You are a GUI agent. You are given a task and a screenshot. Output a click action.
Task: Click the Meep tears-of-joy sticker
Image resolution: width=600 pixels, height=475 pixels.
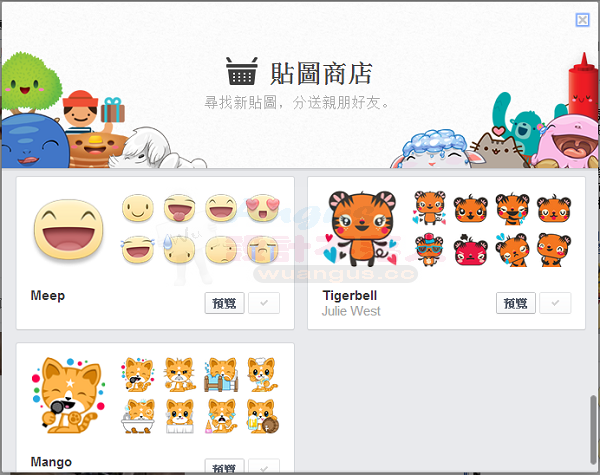pyautogui.click(x=137, y=250)
